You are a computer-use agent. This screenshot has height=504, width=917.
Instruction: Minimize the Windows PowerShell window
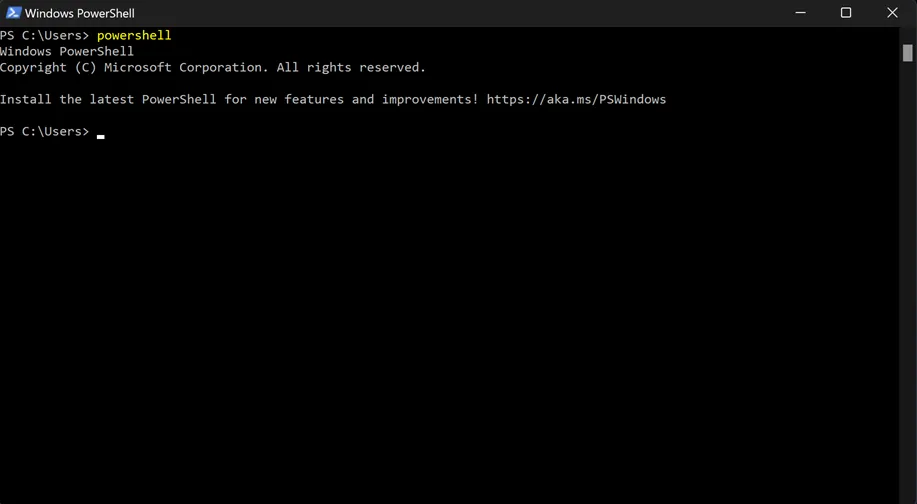[x=800, y=13]
